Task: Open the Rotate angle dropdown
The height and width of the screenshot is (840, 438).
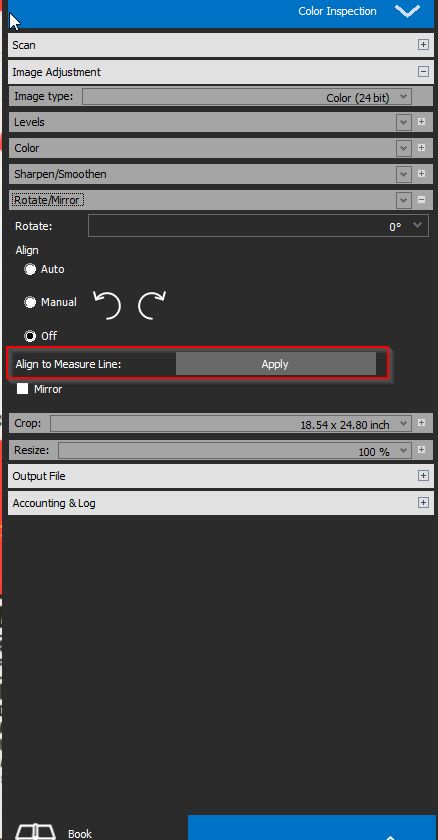Action: 258,226
